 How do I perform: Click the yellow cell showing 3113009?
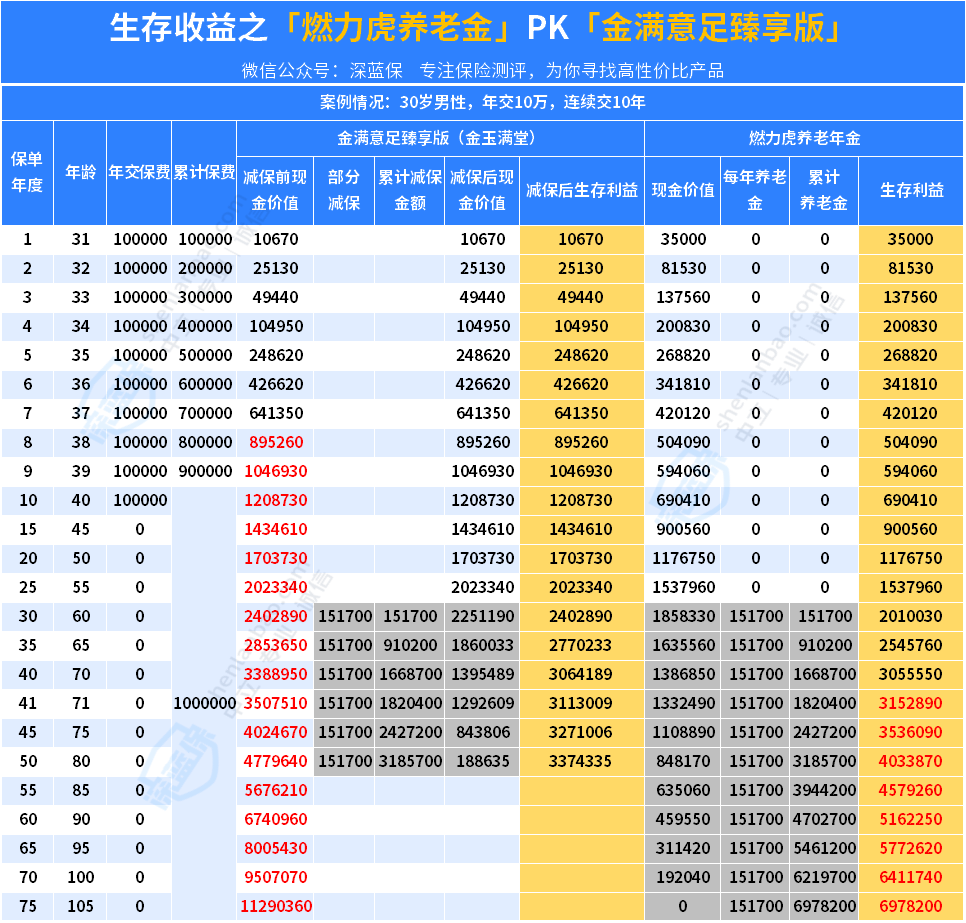tap(580, 703)
